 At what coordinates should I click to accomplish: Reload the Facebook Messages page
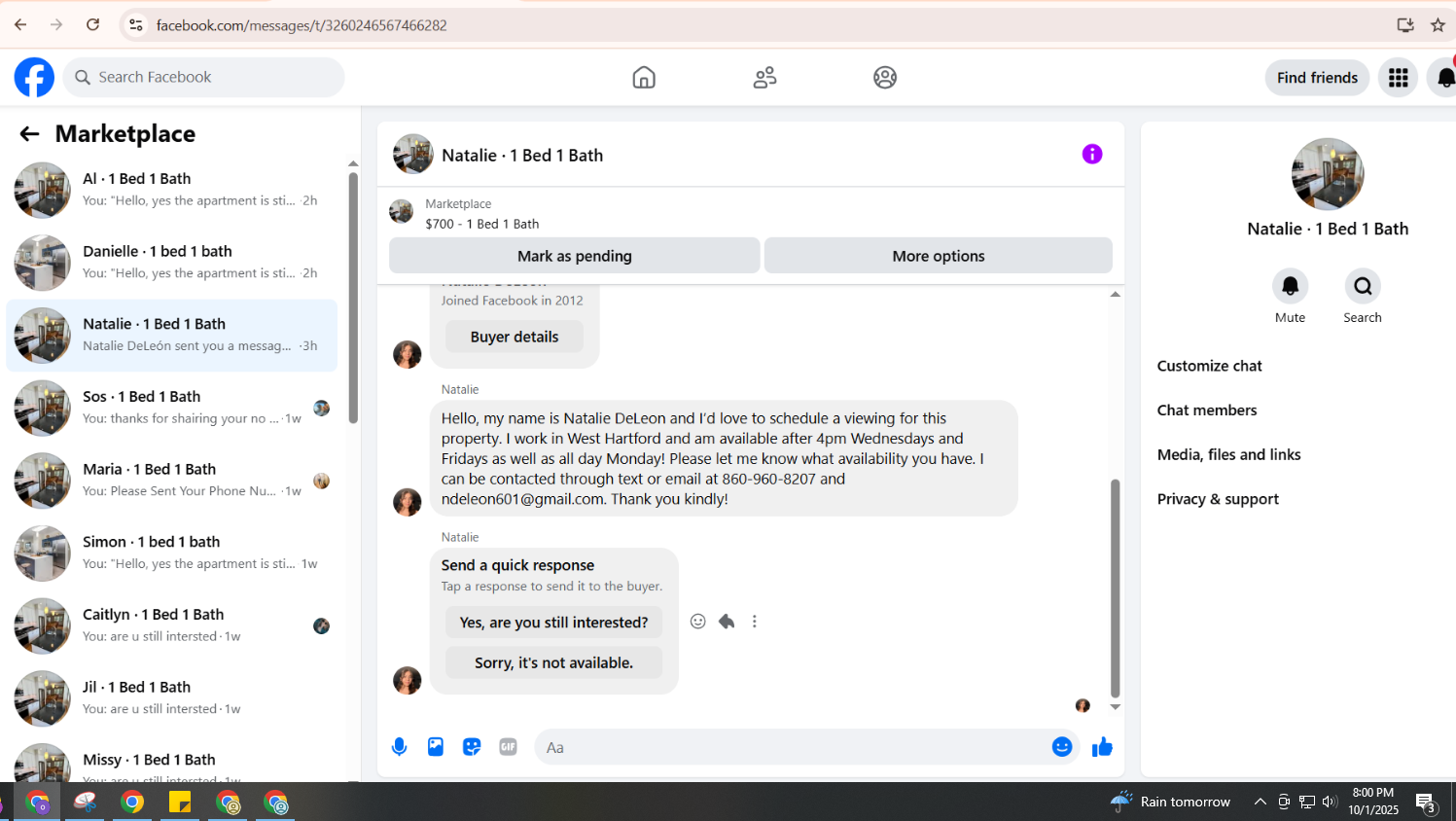click(93, 25)
